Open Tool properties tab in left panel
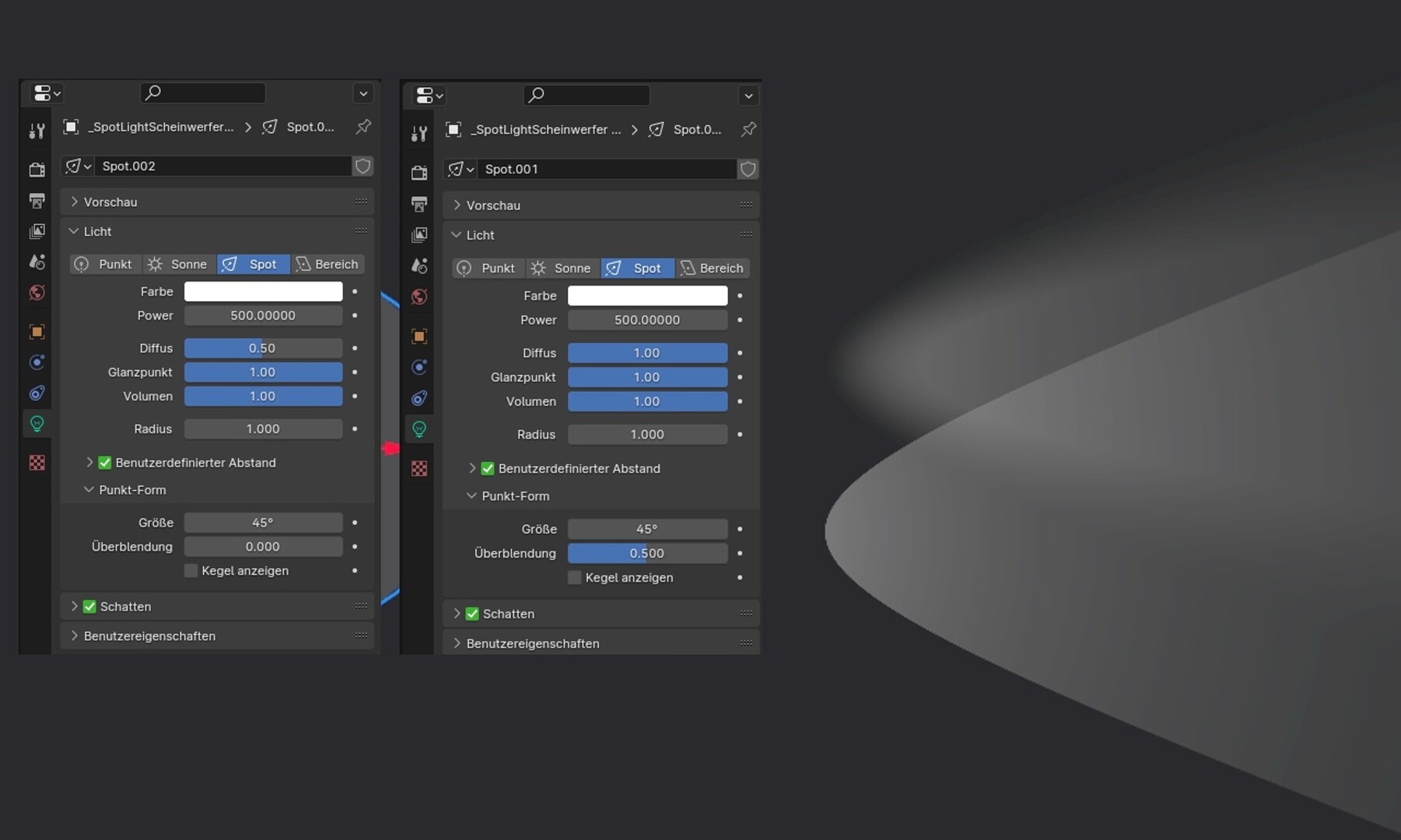The width and height of the screenshot is (1401, 840). pos(37,131)
